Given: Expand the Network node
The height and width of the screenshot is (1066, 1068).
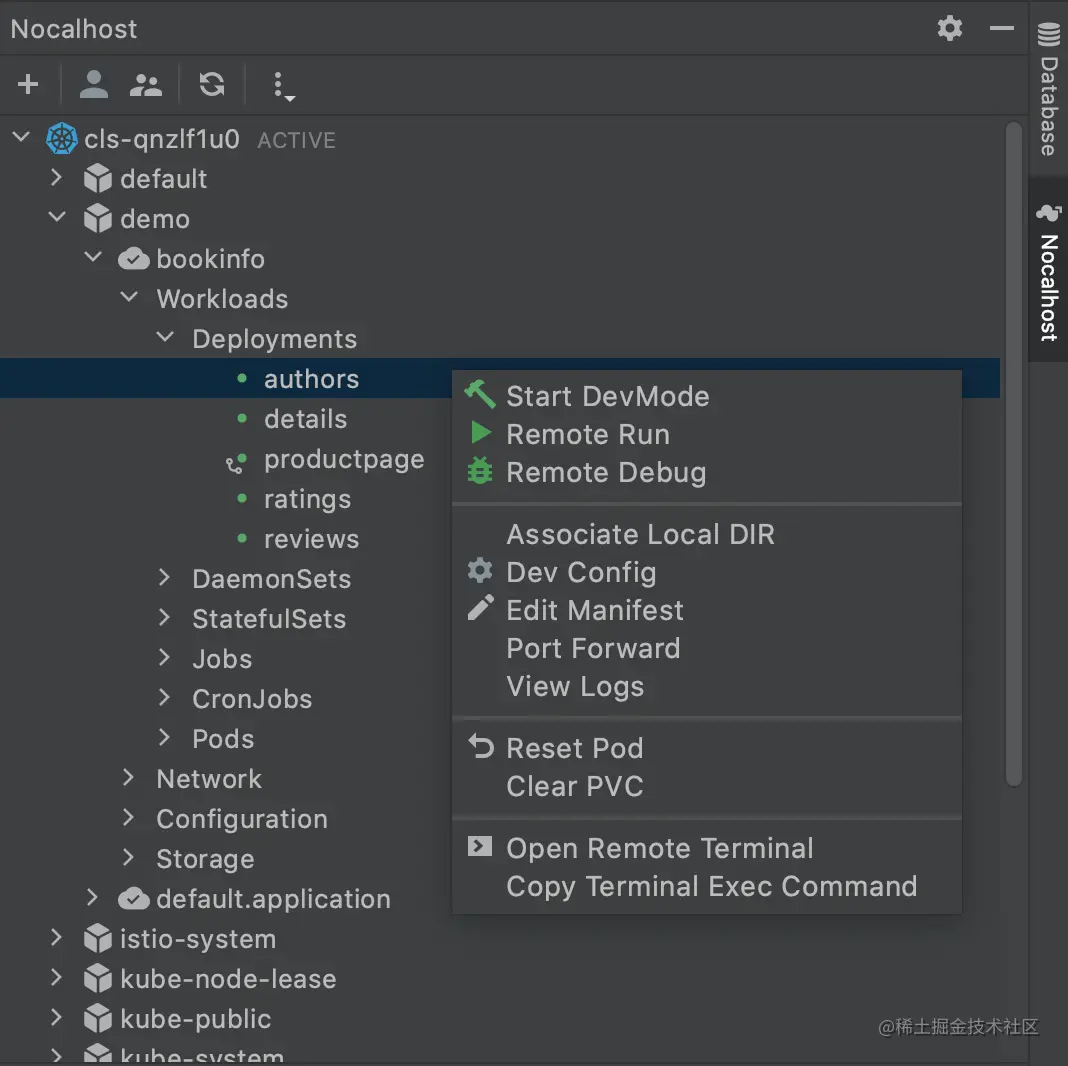Looking at the screenshot, I should (128, 778).
